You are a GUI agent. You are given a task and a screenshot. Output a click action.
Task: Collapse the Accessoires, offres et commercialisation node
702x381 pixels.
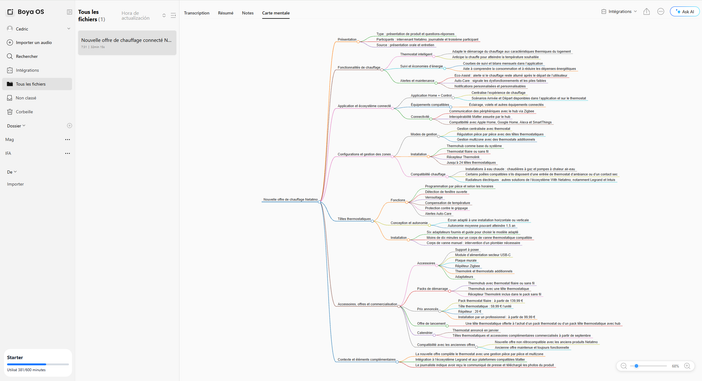pos(399,307)
